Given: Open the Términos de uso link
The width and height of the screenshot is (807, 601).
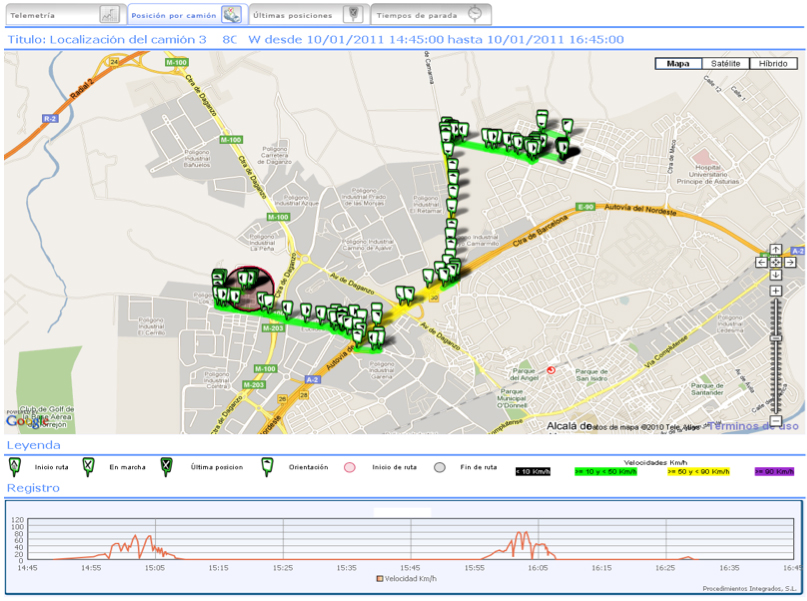Looking at the screenshot, I should pyautogui.click(x=753, y=426).
